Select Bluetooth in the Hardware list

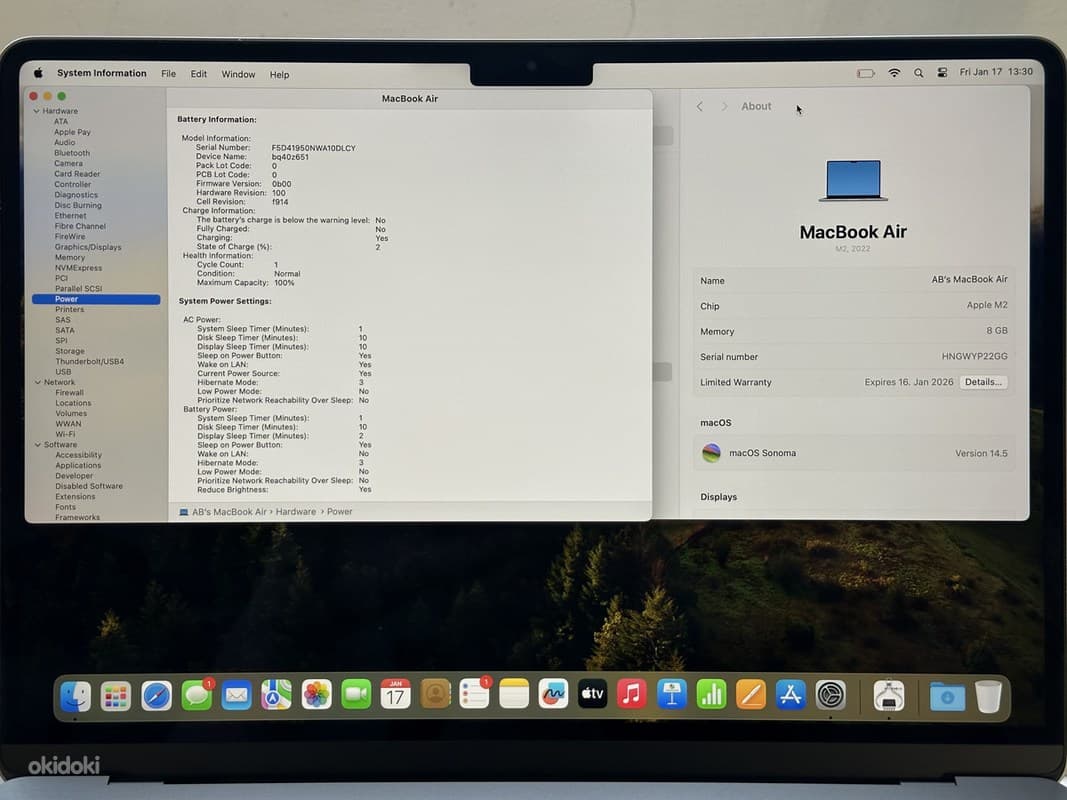point(72,153)
